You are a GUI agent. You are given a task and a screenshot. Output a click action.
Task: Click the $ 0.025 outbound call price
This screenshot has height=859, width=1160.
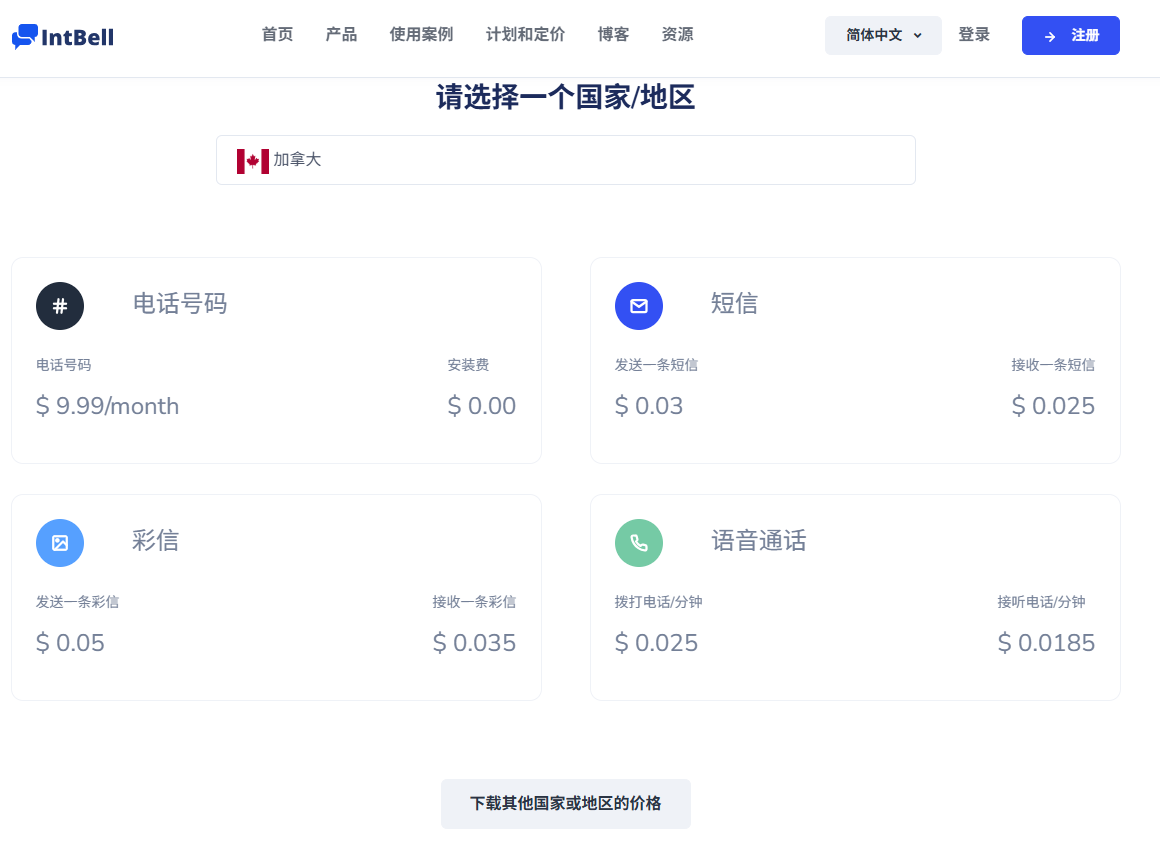click(656, 642)
